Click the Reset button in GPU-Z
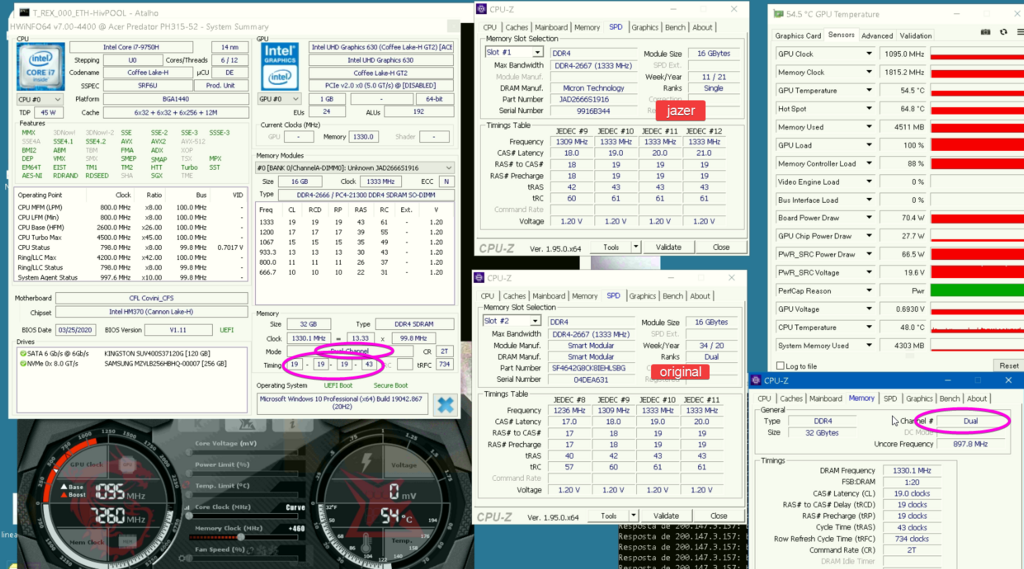Image resolution: width=1024 pixels, height=569 pixels. pos(1008,366)
